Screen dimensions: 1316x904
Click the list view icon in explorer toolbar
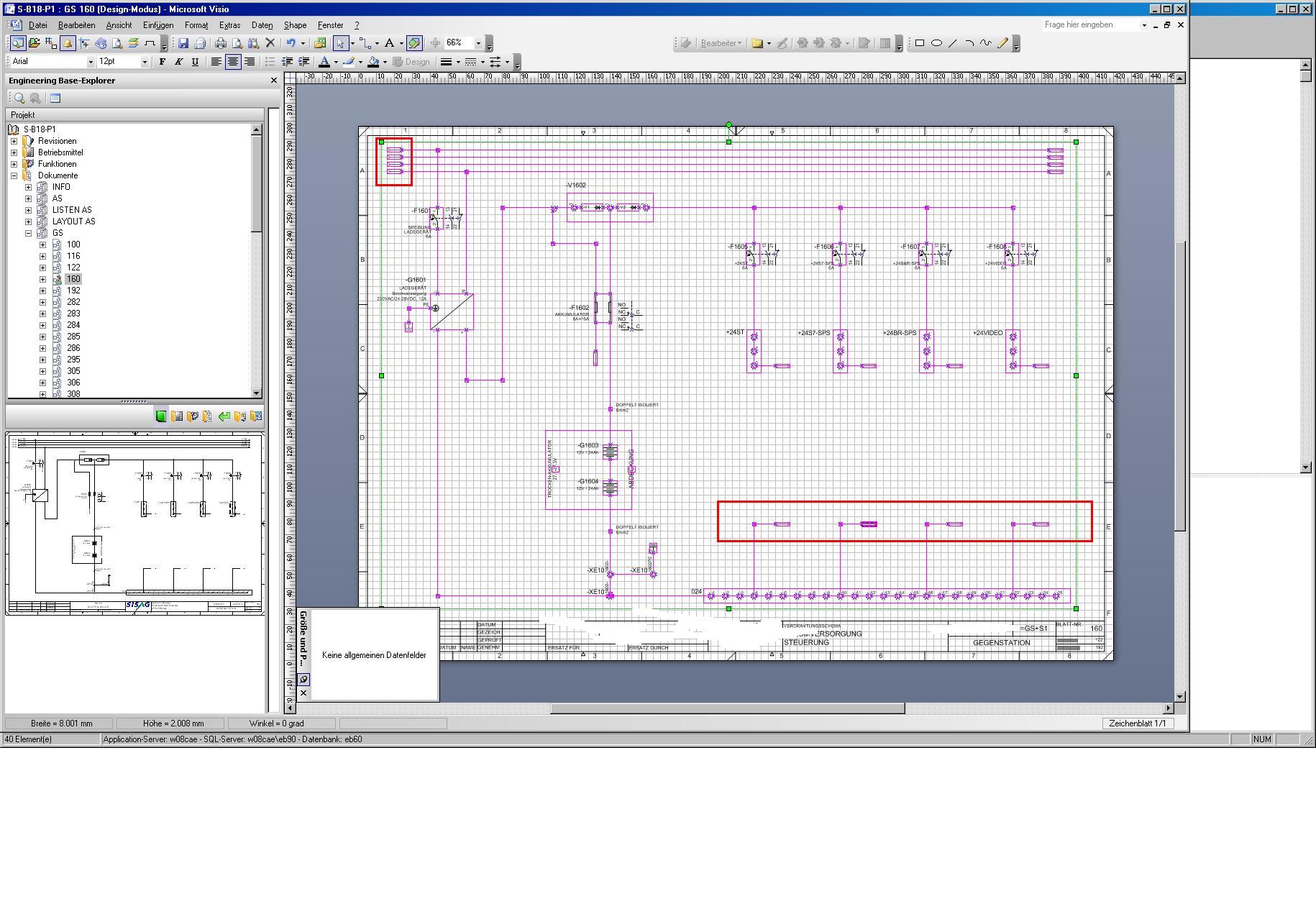point(55,99)
